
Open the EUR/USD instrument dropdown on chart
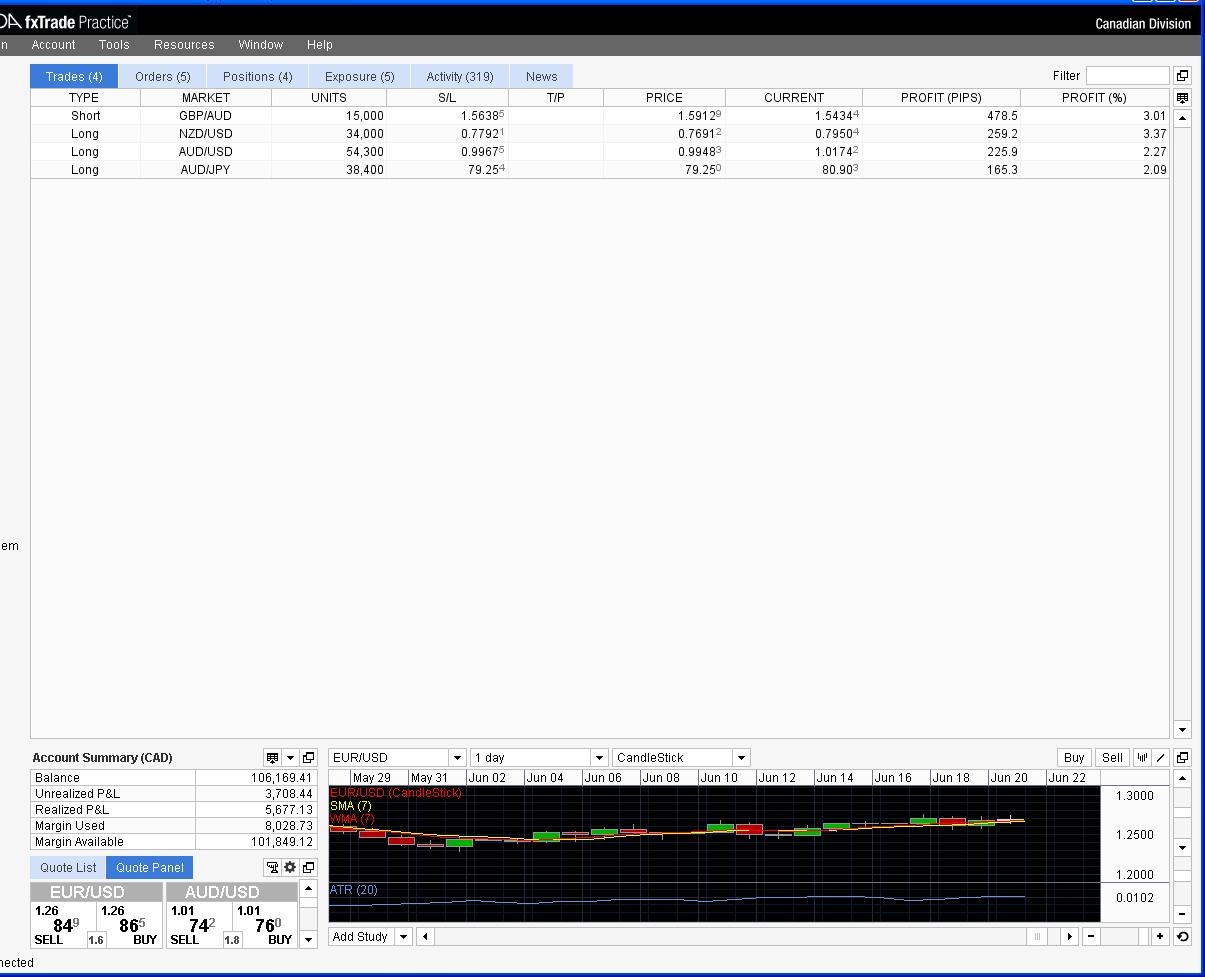(x=457, y=758)
